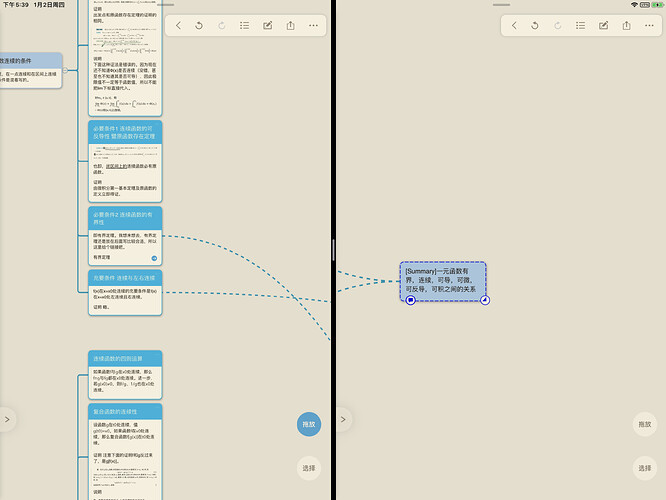Select 必要条件2 连续函数的有界性 card
The image size is (666, 500).
coord(125,236)
